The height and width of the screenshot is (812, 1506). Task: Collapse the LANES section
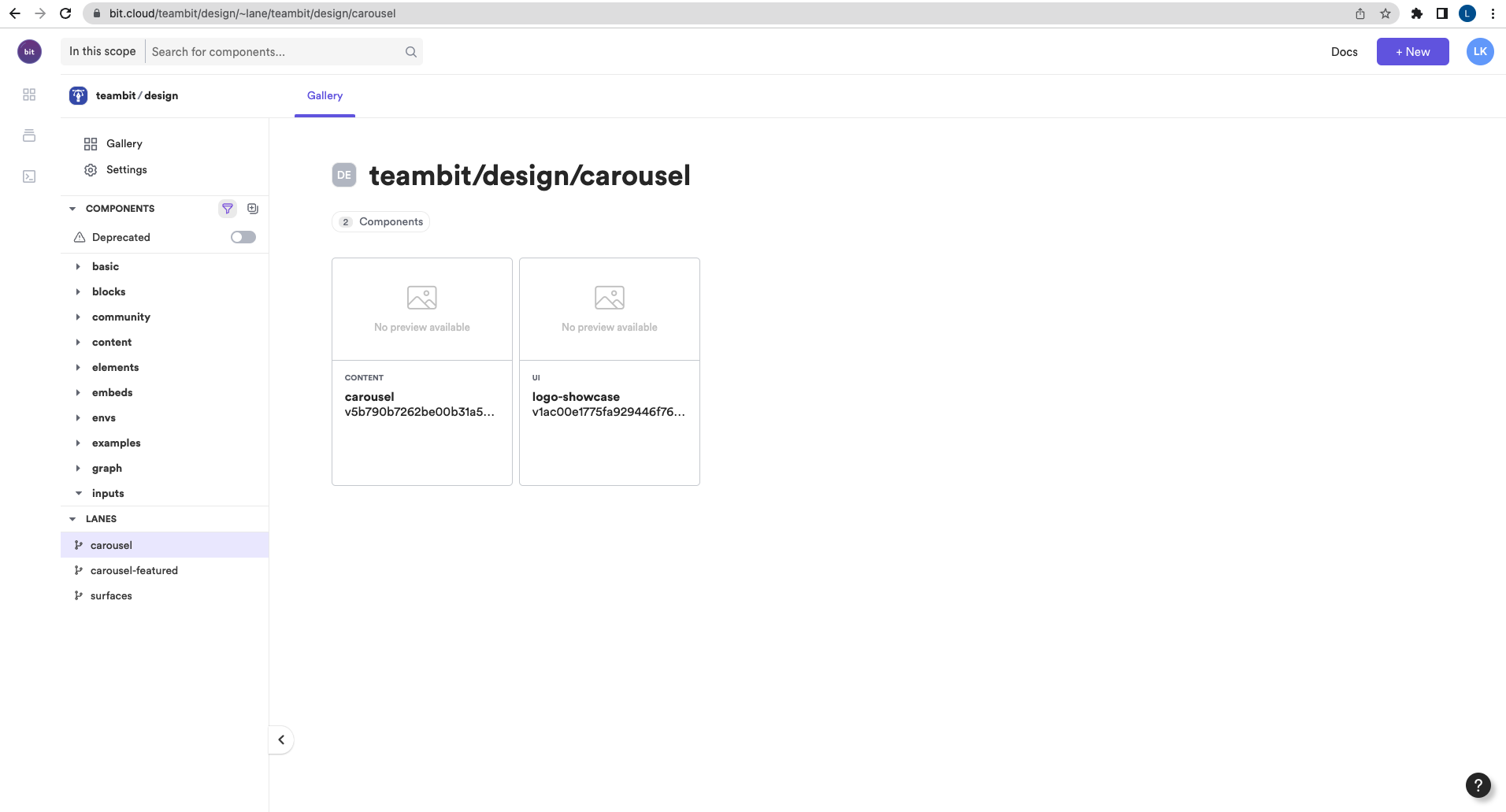pyautogui.click(x=72, y=519)
